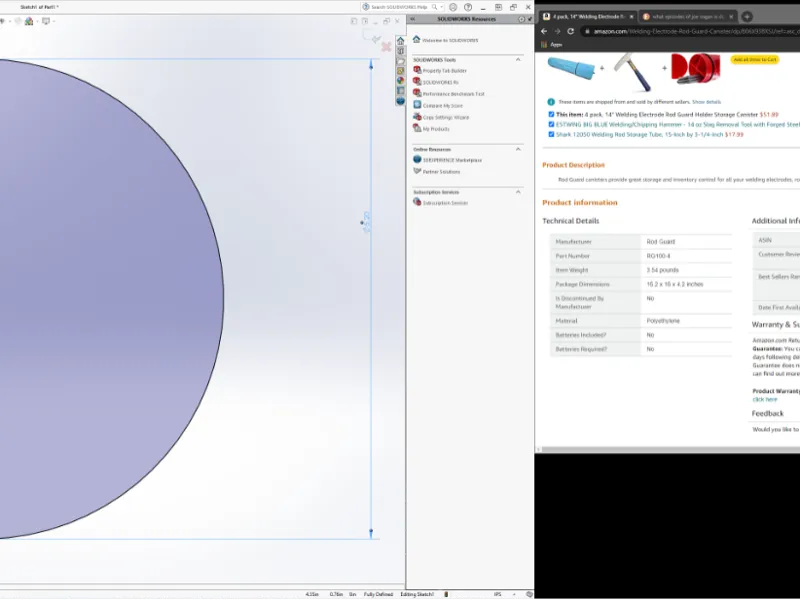Click the blue rod storage tube thumbnail
Viewport: 800px width, 600px height.
(x=571, y=68)
